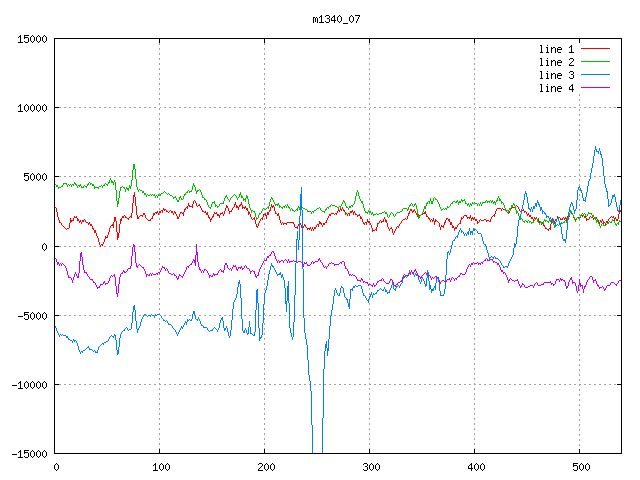Click the 10000 y-axis label

pyautogui.click(x=32, y=108)
